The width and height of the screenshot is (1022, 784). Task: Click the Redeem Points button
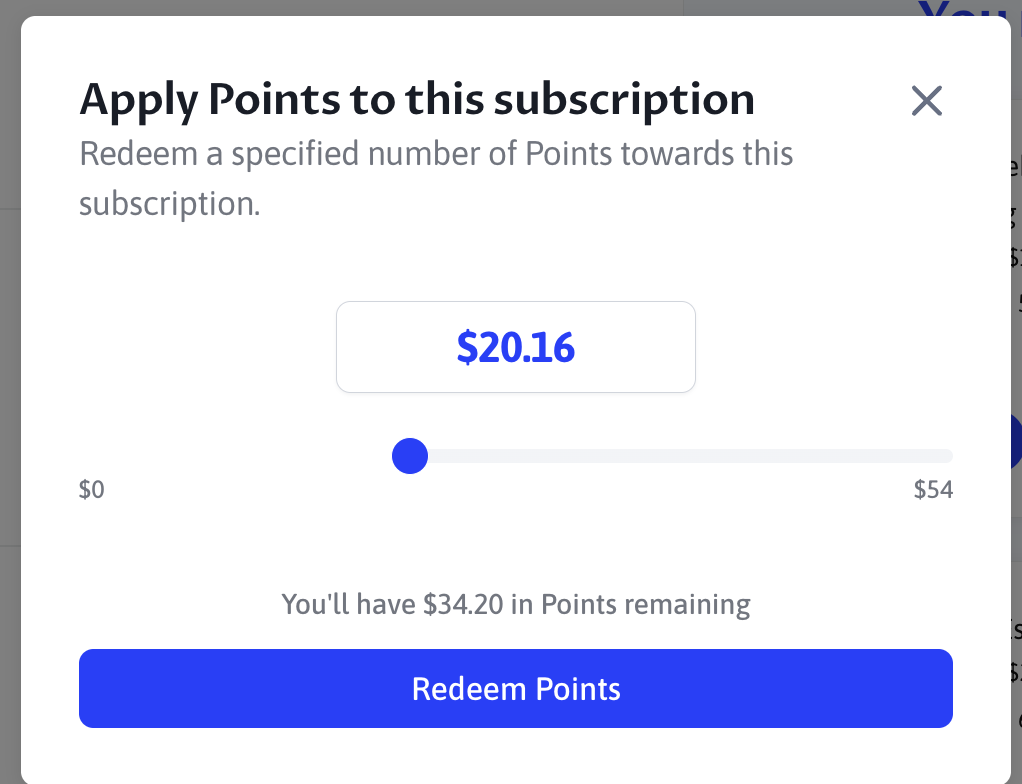click(x=516, y=688)
